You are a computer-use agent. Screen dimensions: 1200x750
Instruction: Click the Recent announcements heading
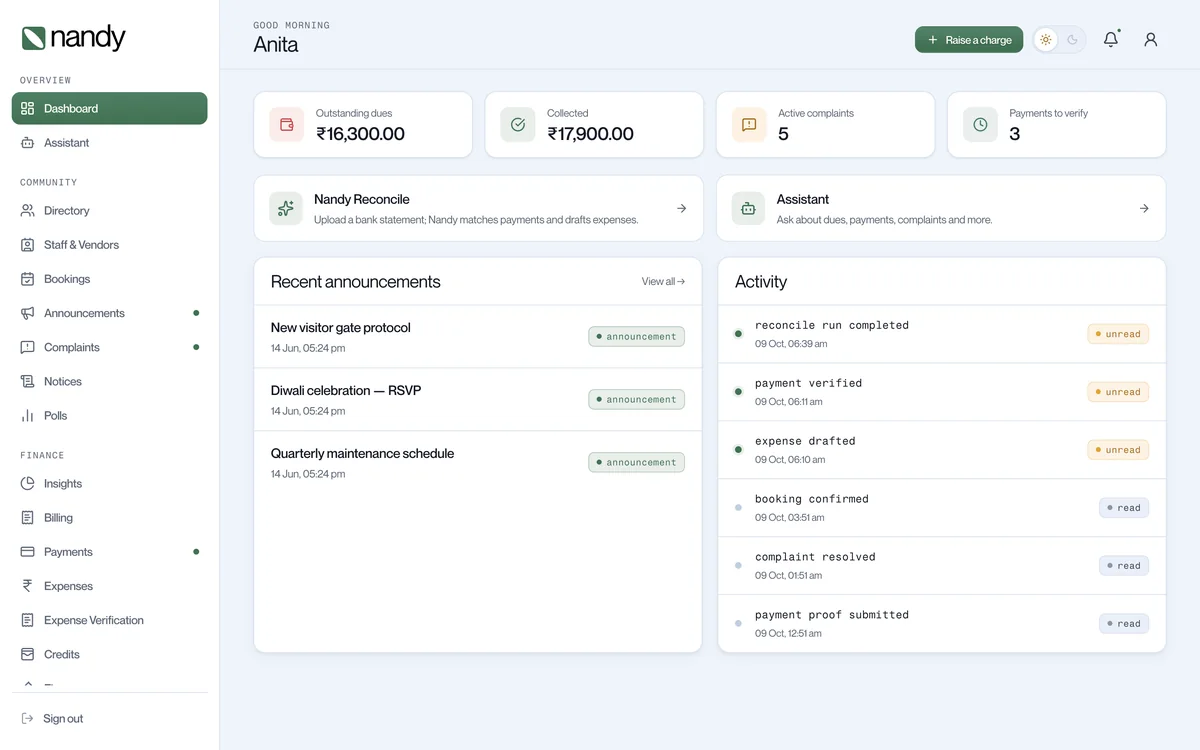(355, 282)
